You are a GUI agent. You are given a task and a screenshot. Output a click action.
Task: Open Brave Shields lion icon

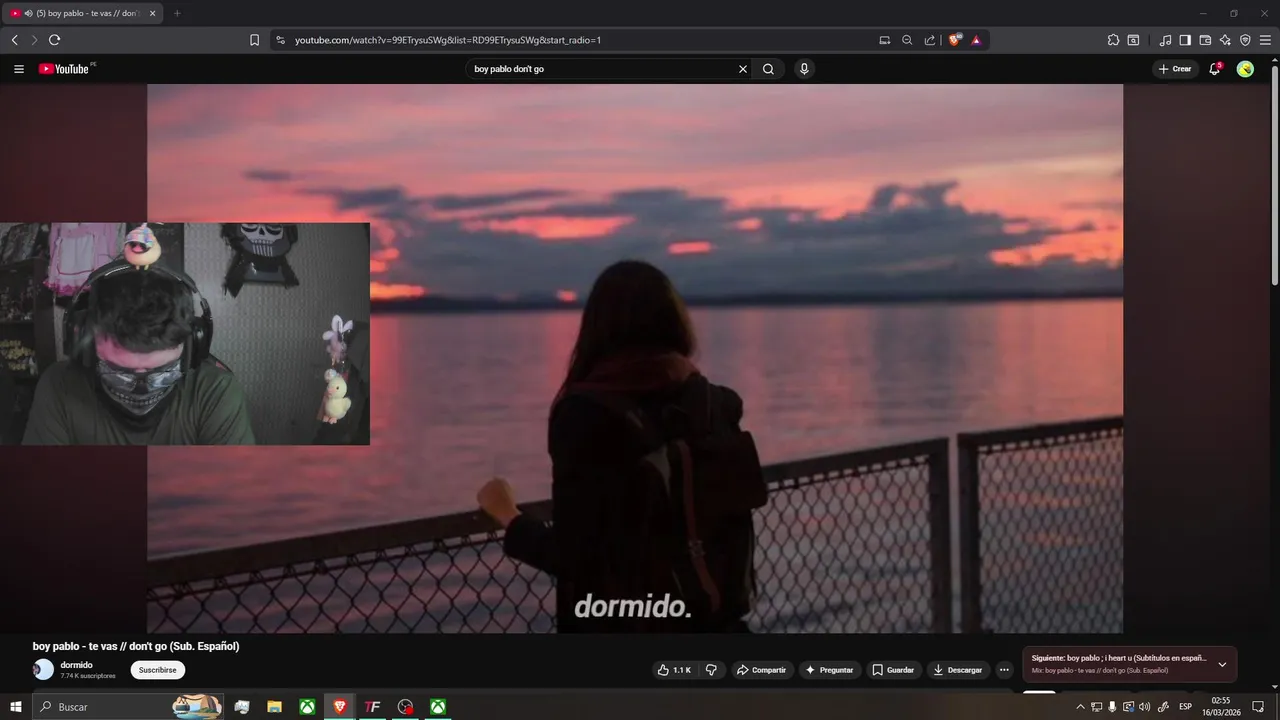point(955,40)
